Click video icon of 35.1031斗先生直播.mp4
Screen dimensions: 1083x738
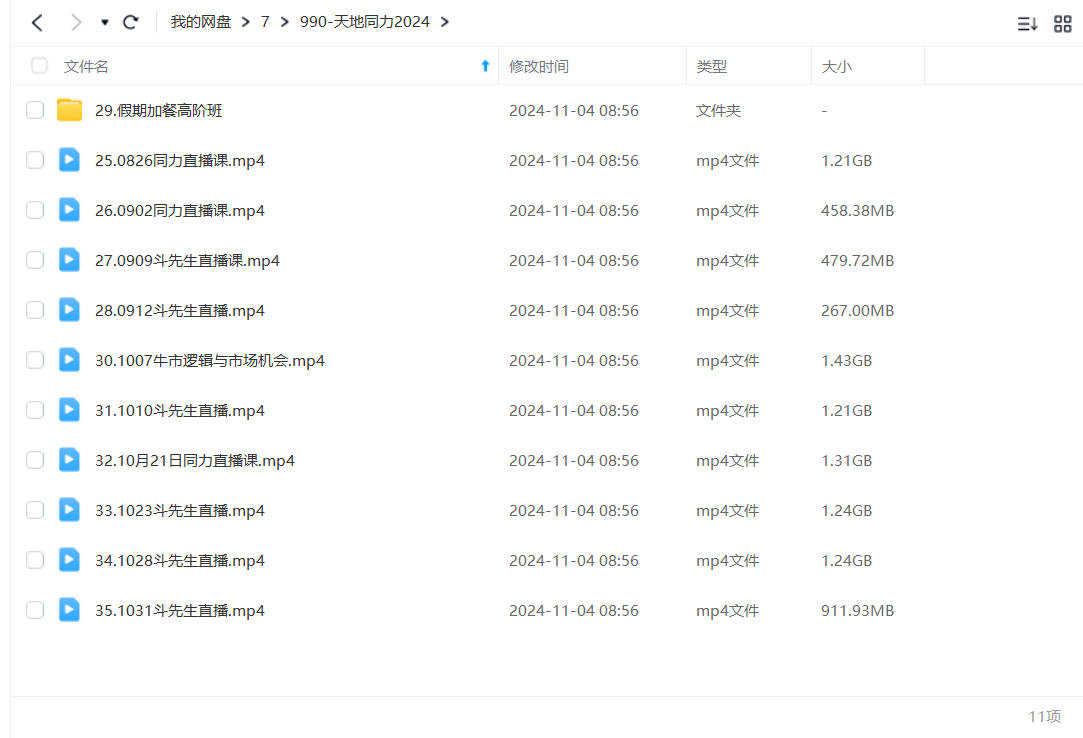click(69, 609)
